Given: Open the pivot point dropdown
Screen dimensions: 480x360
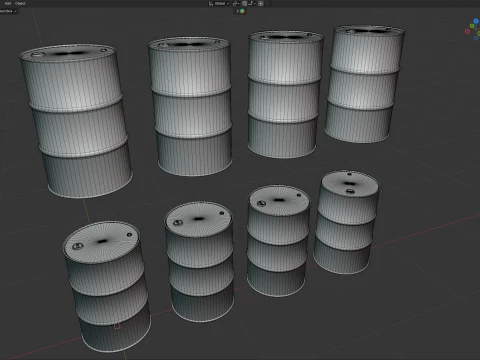Looking at the screenshot, I should point(236,3).
